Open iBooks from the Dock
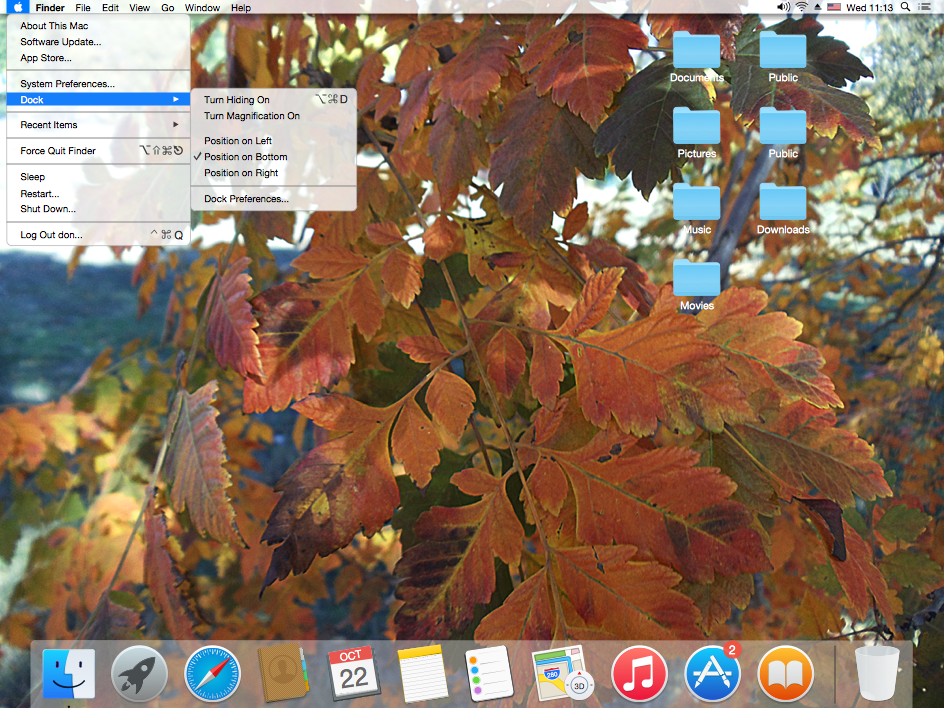 [x=785, y=673]
